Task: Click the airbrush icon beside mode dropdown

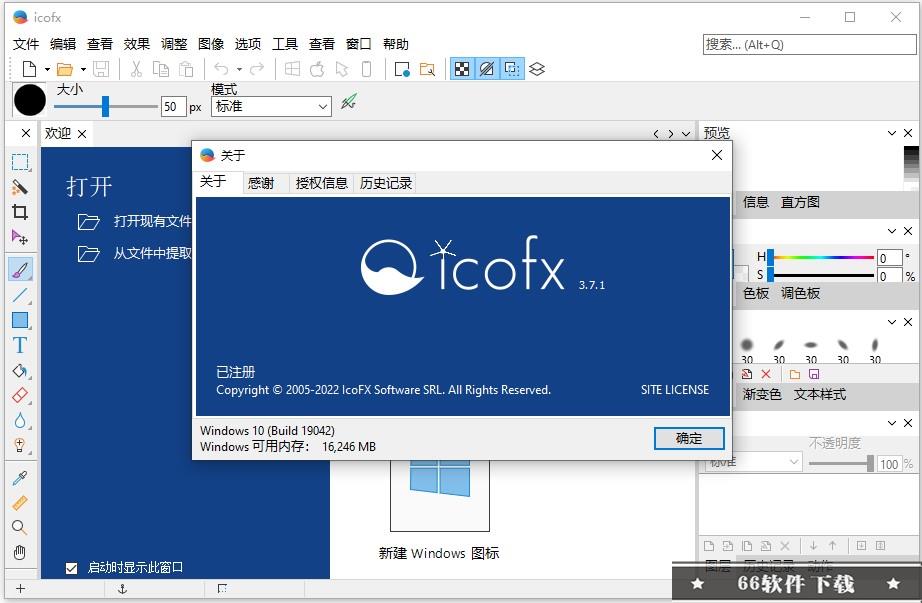Action: [349, 102]
